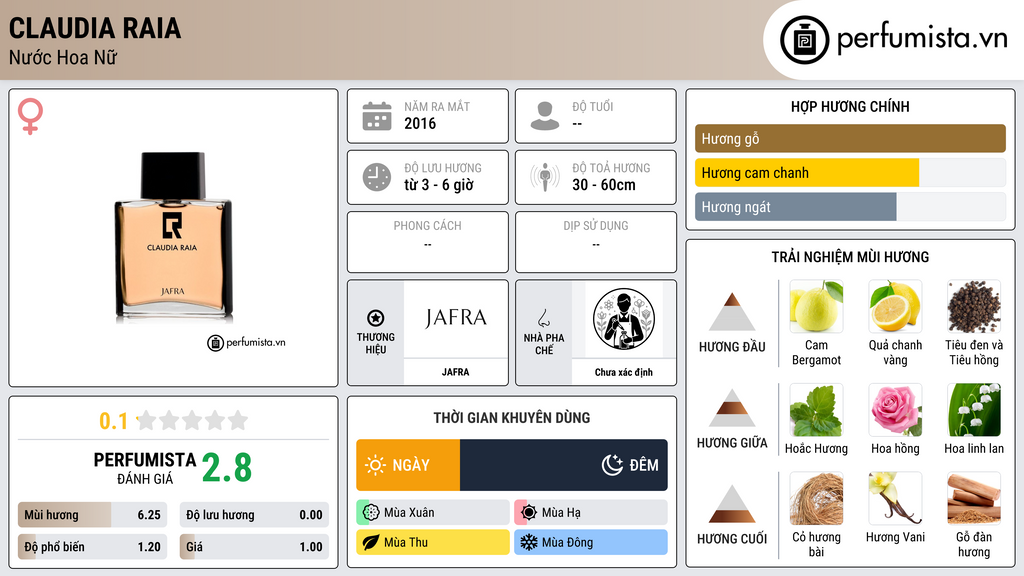1024x576 pixels.
Task: Click the Hương đầu pyramid icon
Action: pos(732,312)
